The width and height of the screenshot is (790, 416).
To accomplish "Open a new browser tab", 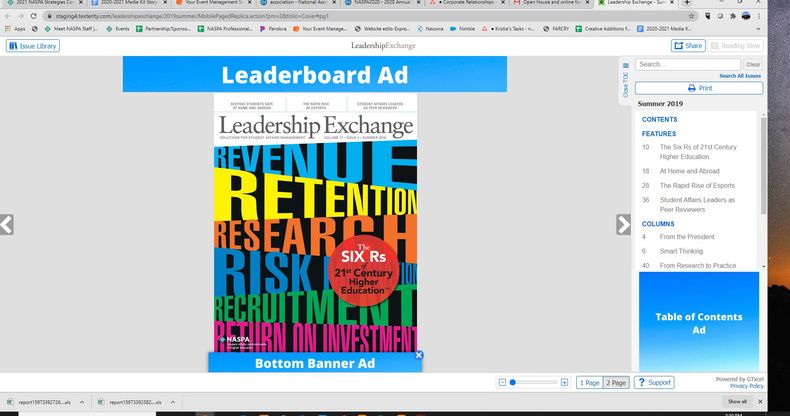I will 687,3.
